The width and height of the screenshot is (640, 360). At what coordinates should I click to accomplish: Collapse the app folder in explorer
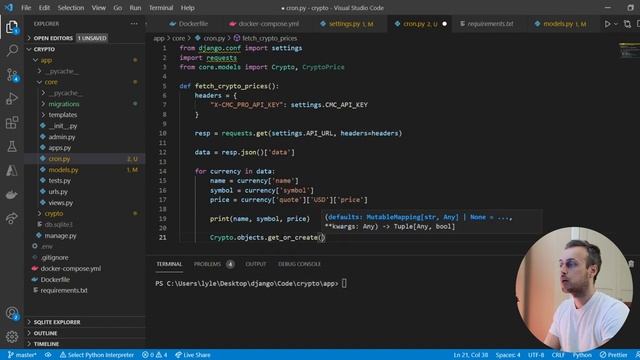[46, 60]
